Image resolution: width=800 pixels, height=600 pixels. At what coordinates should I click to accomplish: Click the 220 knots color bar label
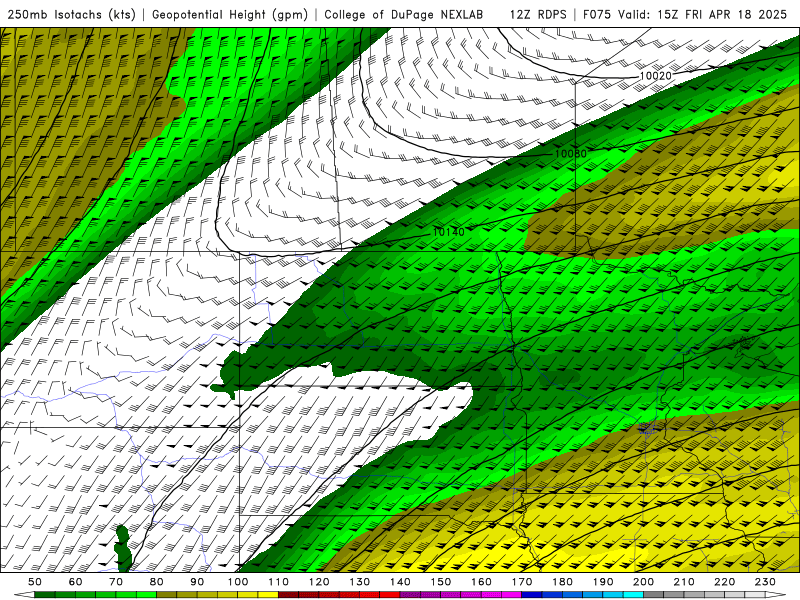pyautogui.click(x=724, y=582)
